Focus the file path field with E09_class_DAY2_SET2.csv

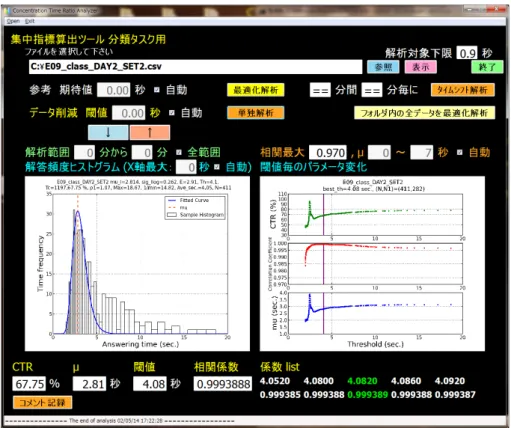coord(195,67)
